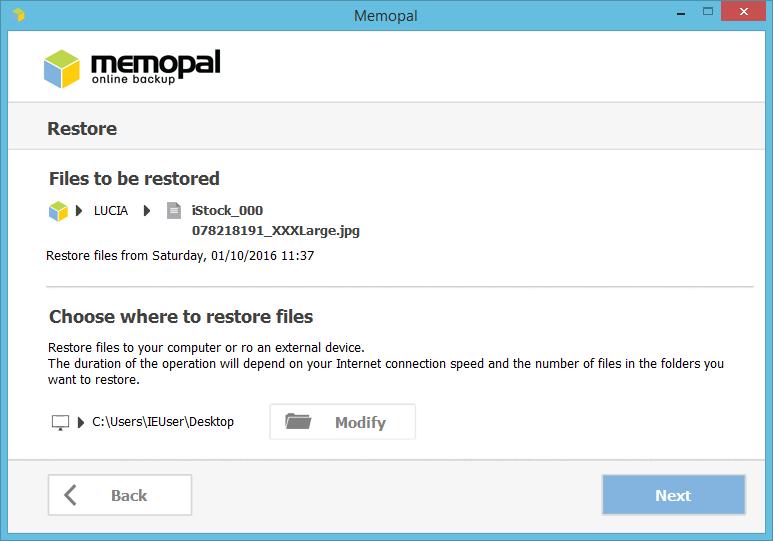The height and width of the screenshot is (541, 773).
Task: Click the Memopal title bar app icon
Action: coord(18,15)
